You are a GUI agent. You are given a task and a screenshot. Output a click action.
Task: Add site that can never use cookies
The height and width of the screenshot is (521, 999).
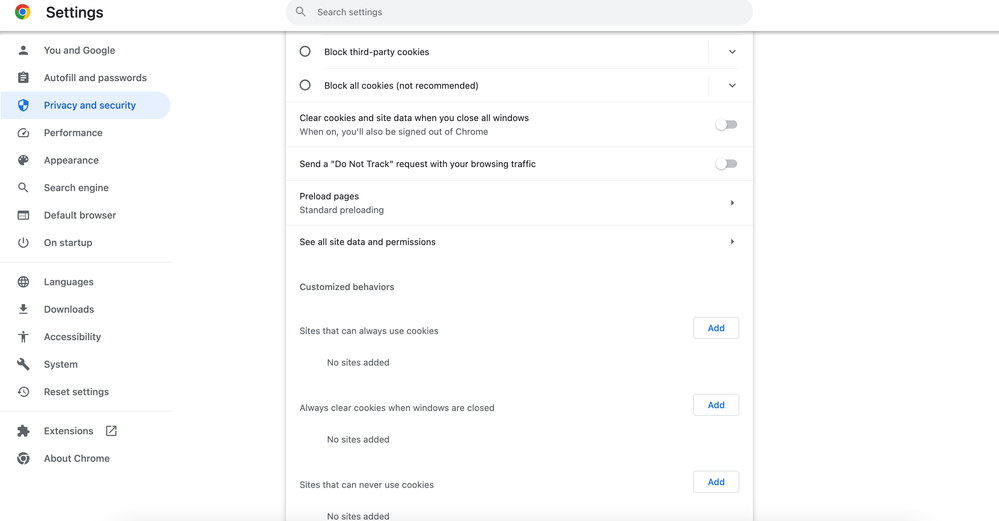[716, 482]
